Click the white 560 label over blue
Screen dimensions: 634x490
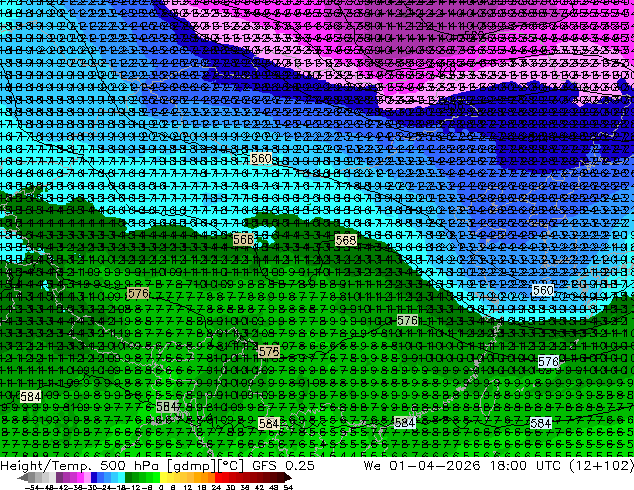[543, 290]
